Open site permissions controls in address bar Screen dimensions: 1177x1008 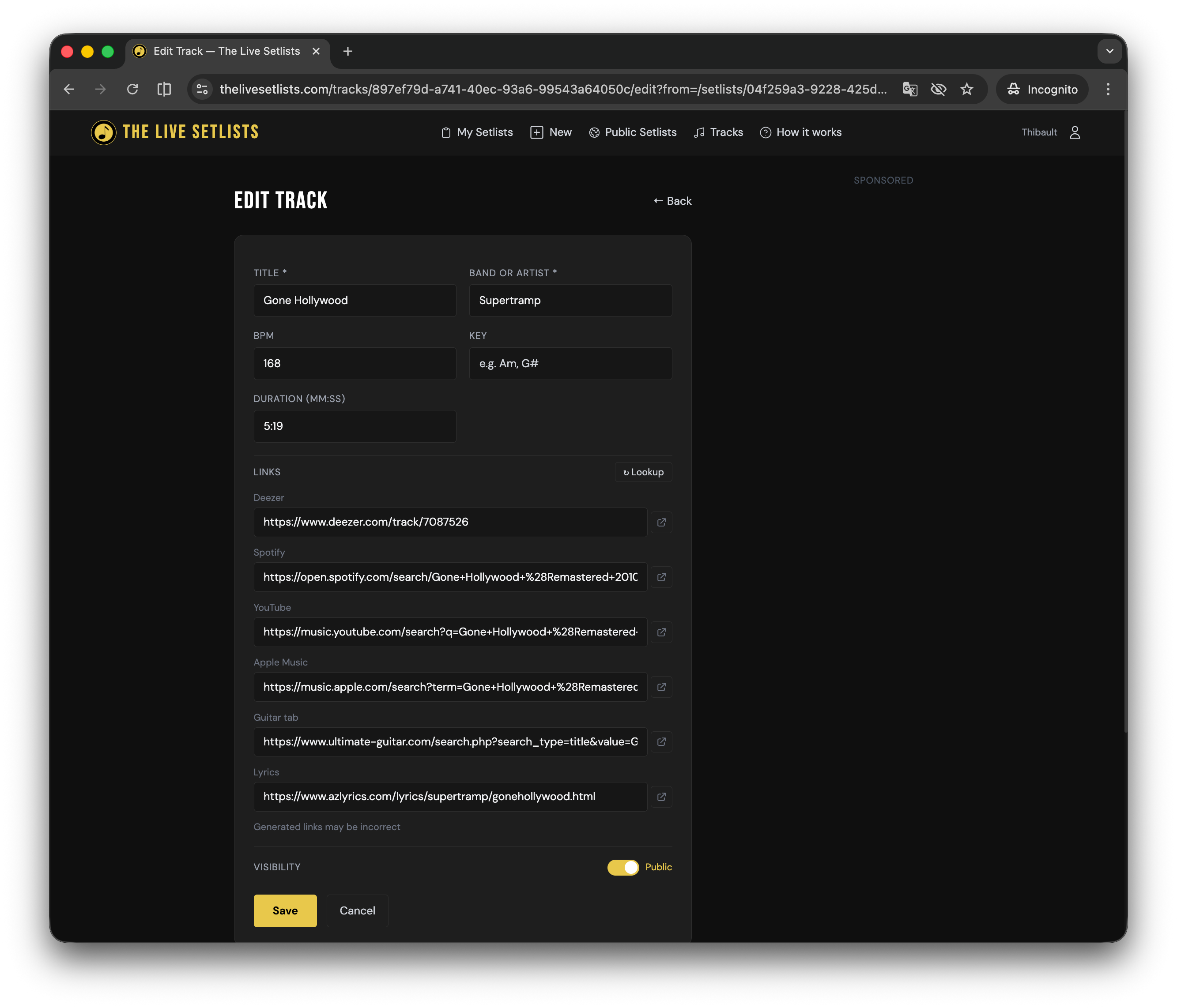[x=202, y=89]
